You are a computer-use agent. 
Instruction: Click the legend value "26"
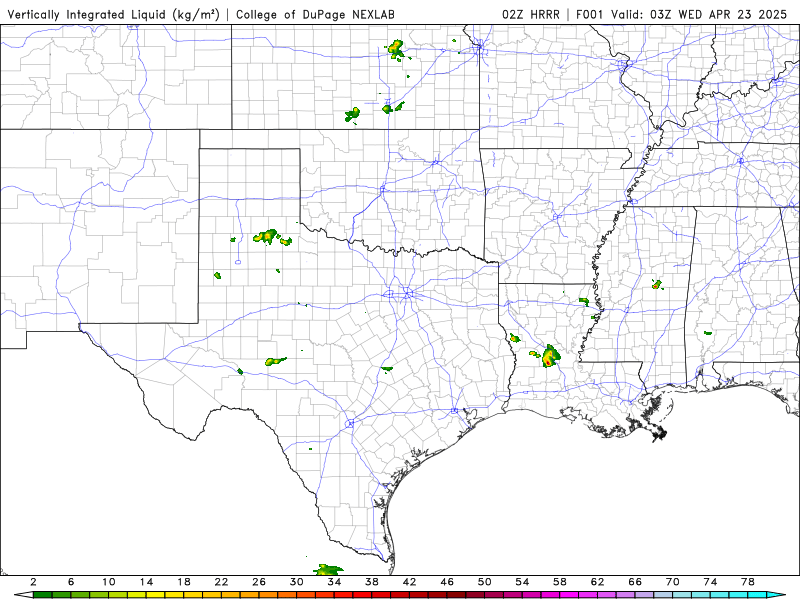point(259,582)
